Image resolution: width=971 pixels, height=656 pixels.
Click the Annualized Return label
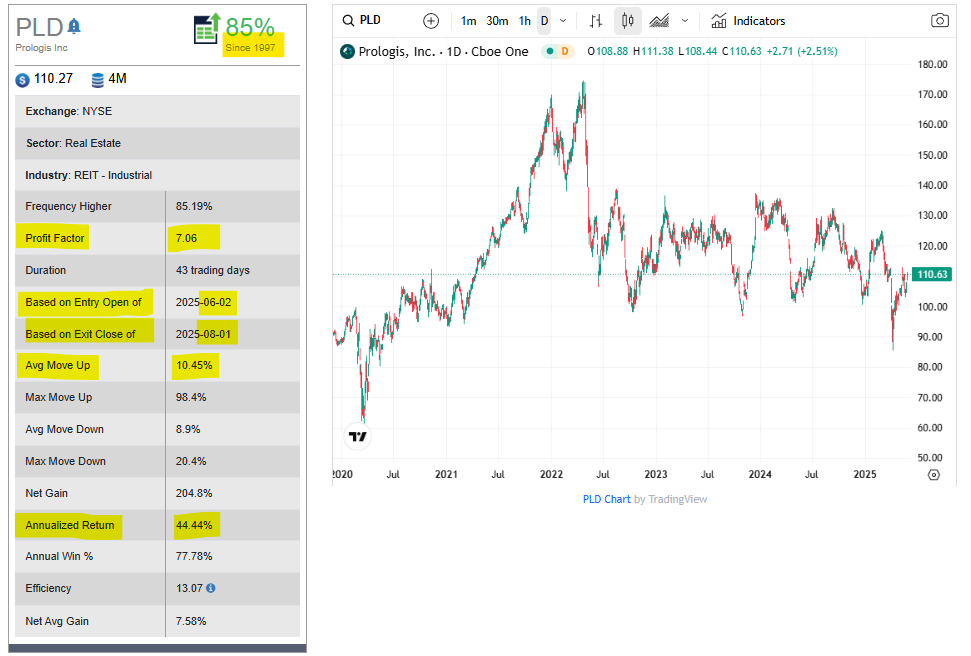click(69, 525)
